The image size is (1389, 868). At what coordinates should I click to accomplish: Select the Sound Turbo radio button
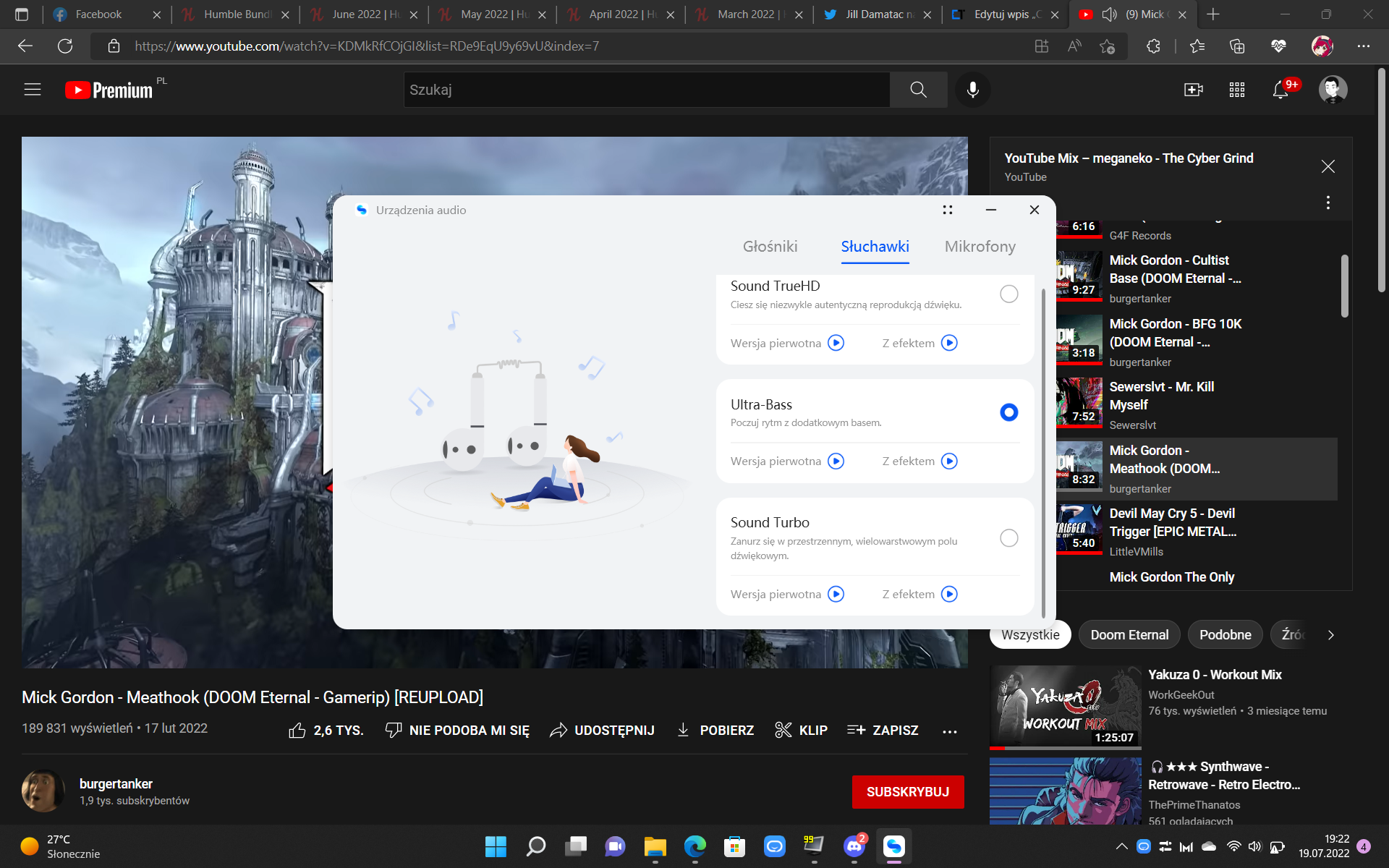(x=1008, y=537)
